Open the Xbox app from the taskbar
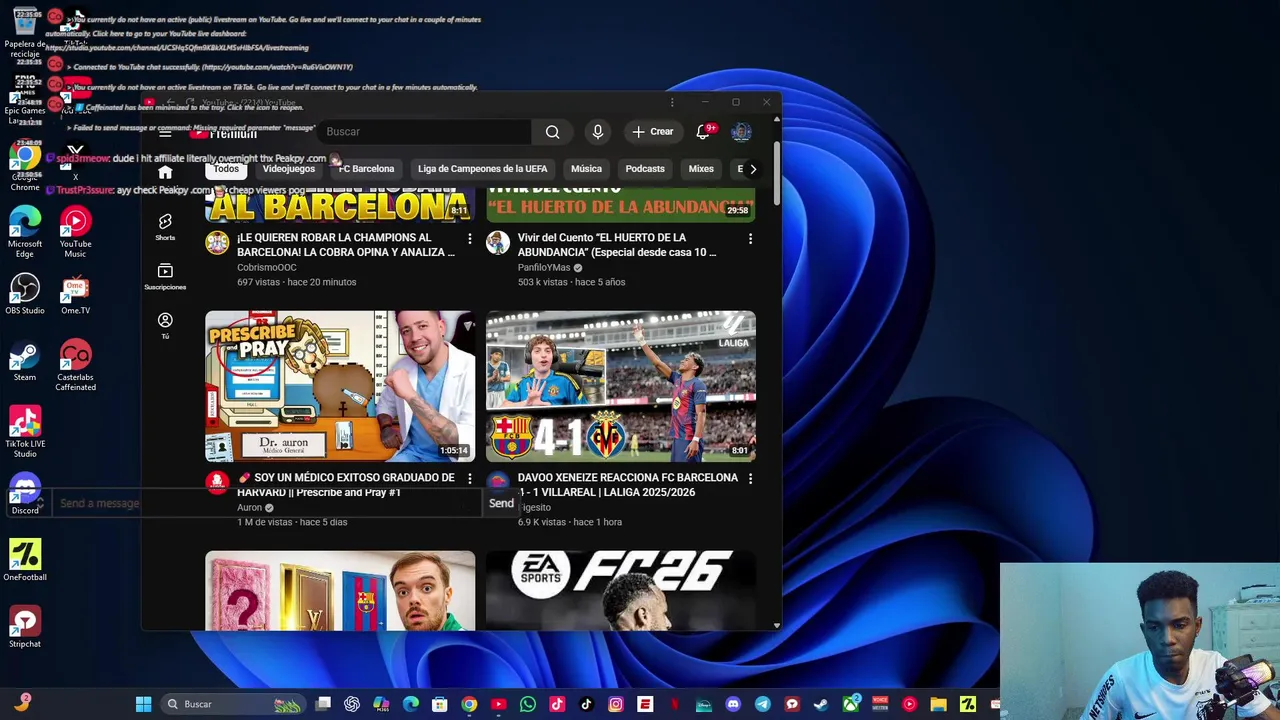Image resolution: width=1280 pixels, height=720 pixels. [850, 704]
